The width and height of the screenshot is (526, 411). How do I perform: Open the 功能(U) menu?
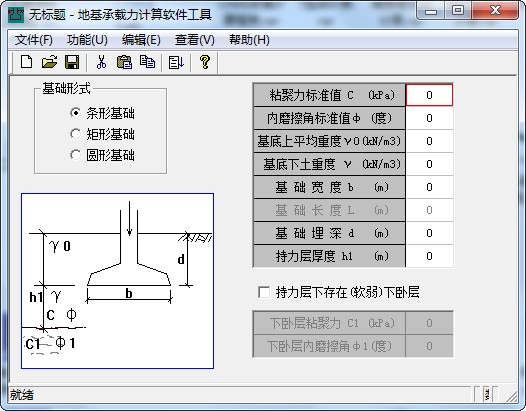pos(87,40)
